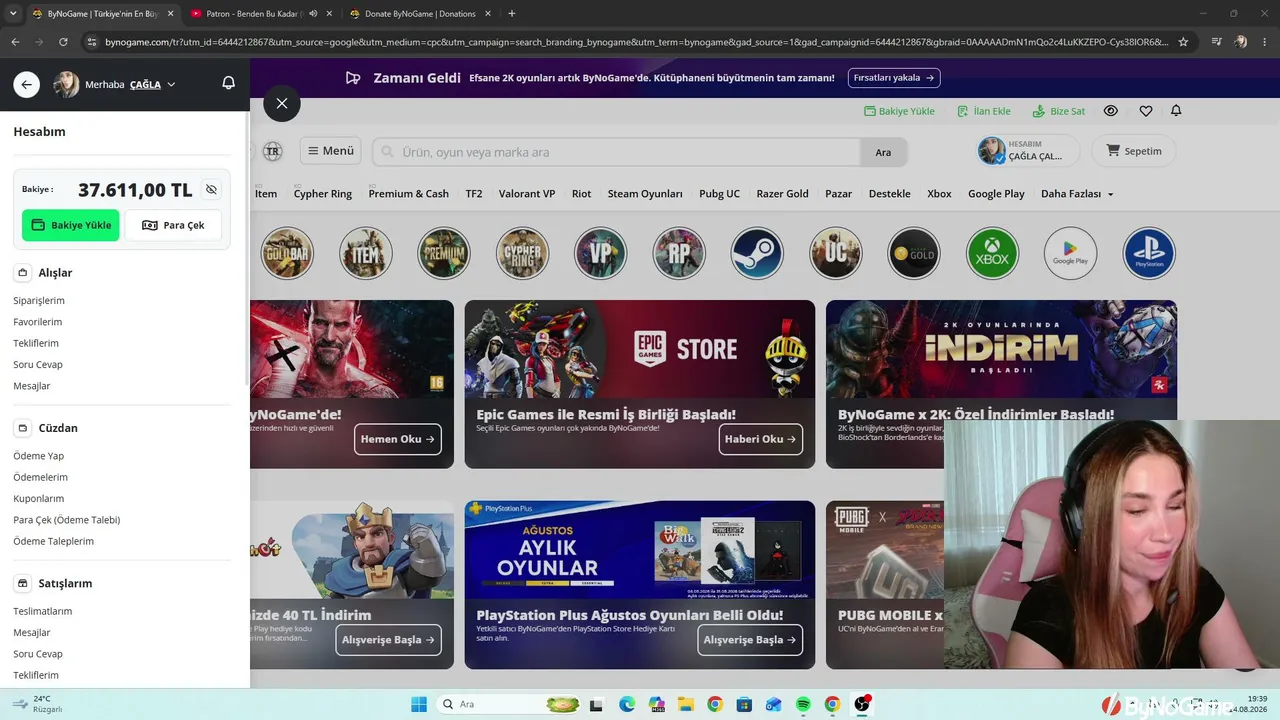Viewport: 1280px width, 720px height.
Task: Select the Steam Oyunları category tab
Action: [x=645, y=194]
